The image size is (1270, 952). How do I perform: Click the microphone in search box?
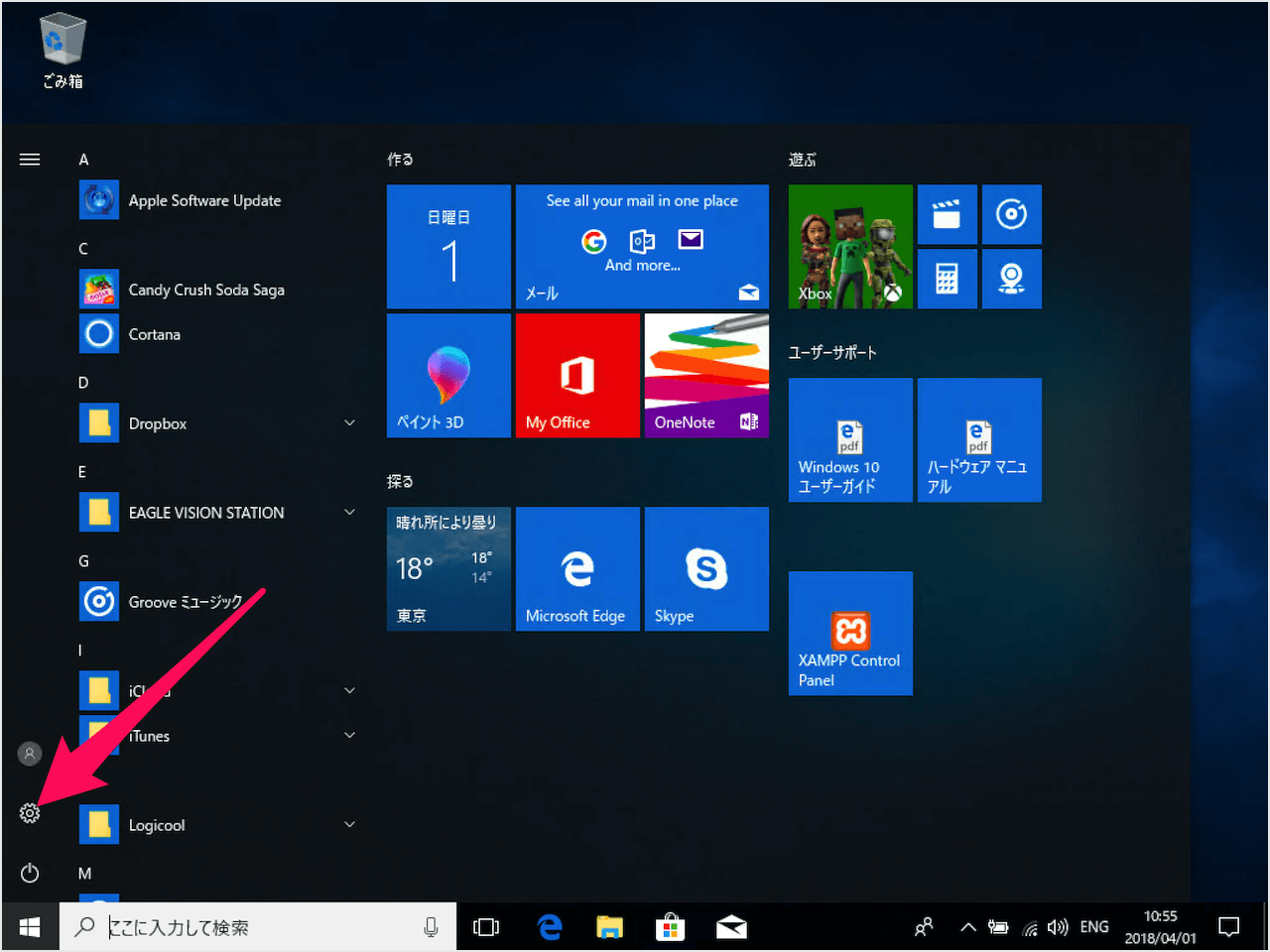coord(431,927)
